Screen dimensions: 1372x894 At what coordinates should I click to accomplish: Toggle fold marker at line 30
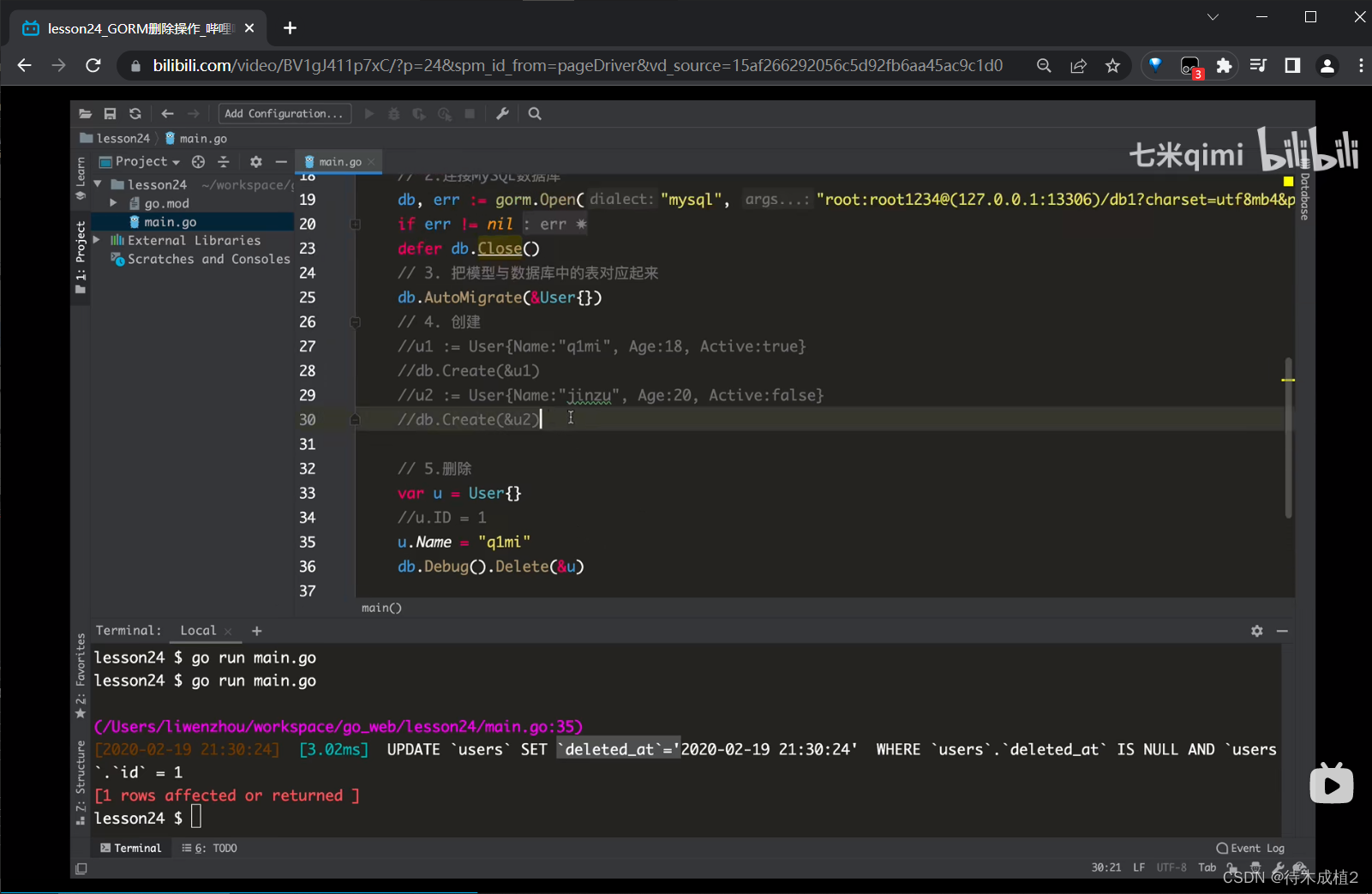pyautogui.click(x=355, y=419)
